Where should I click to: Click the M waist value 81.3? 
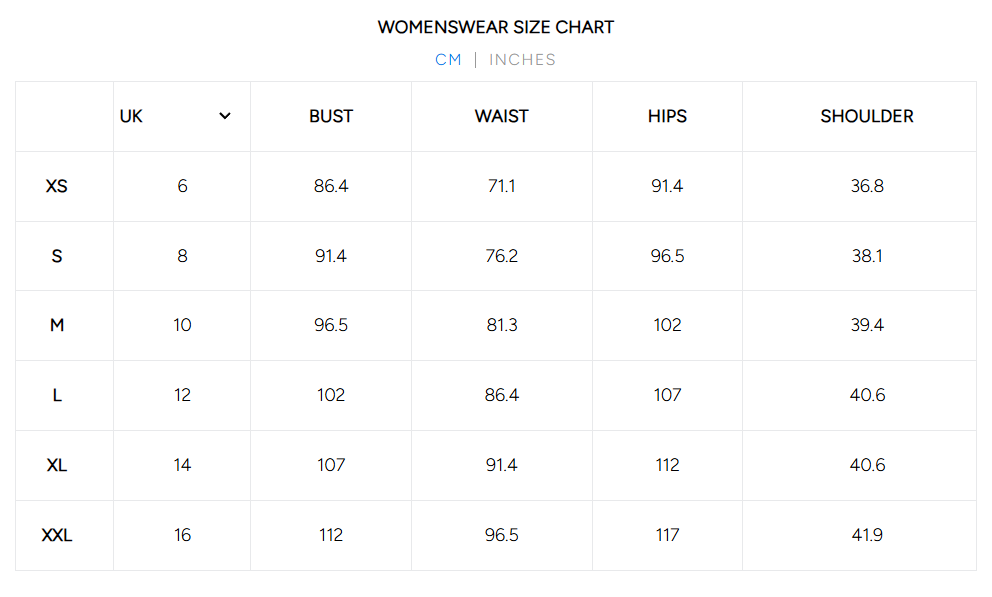tap(501, 325)
